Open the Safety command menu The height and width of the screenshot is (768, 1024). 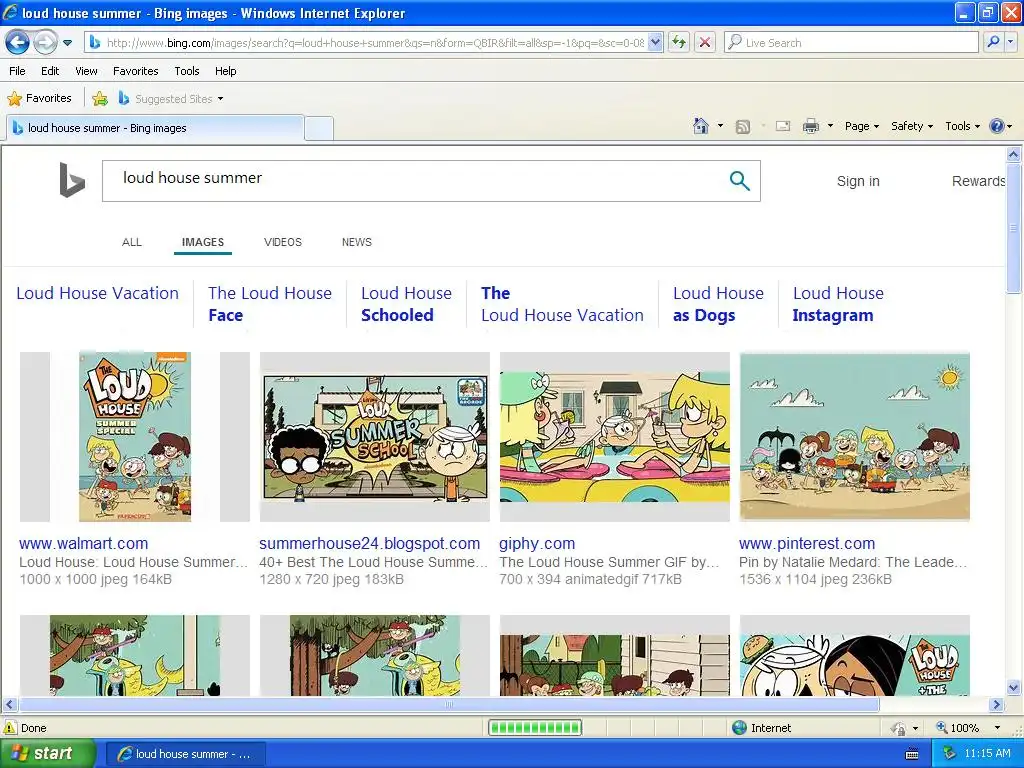912,126
